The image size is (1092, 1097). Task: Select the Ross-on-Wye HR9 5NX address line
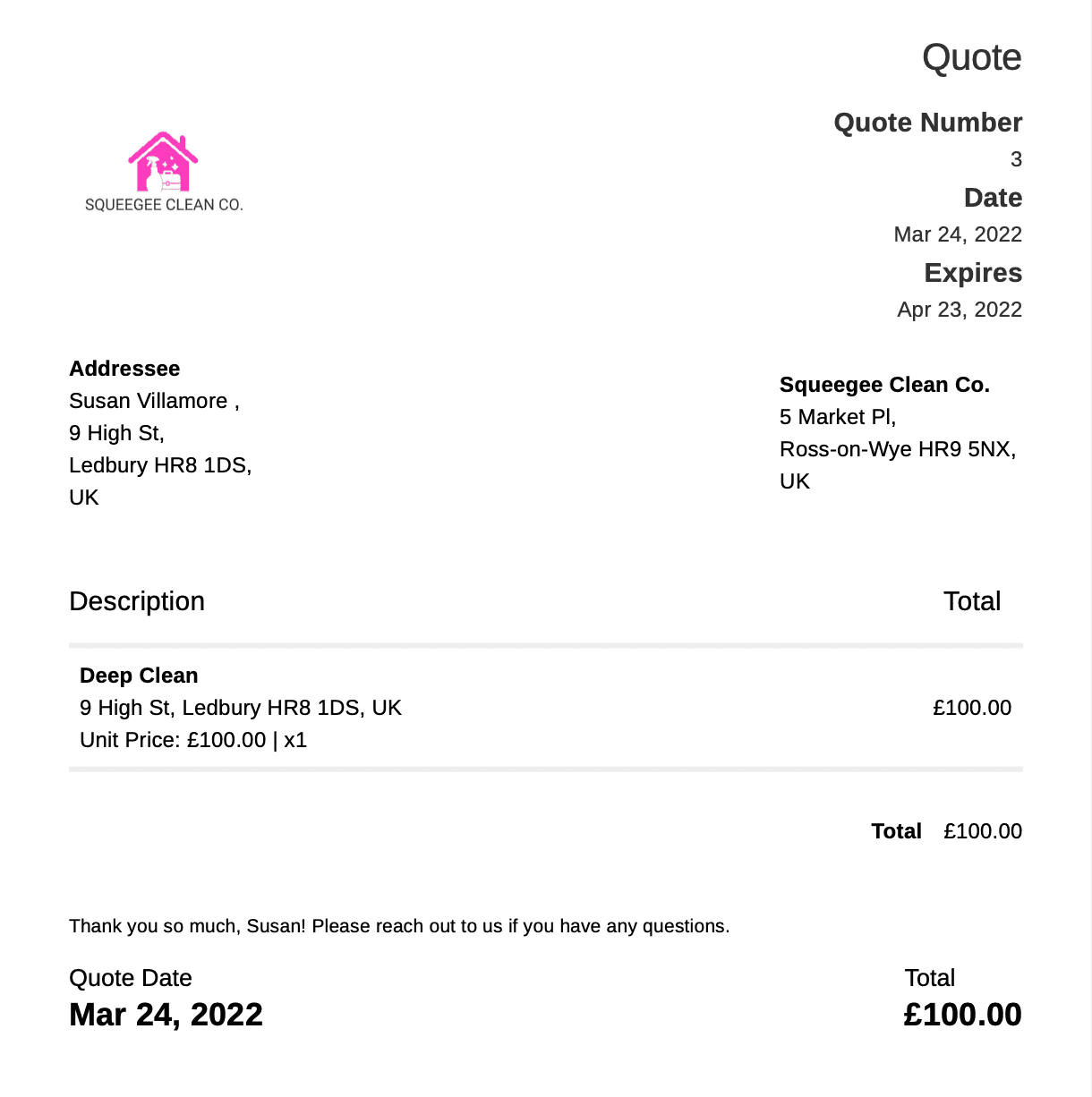(x=898, y=449)
